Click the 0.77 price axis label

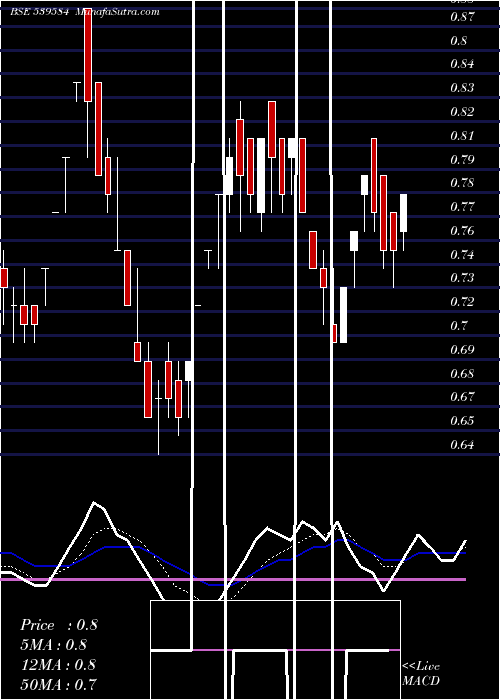click(x=462, y=207)
